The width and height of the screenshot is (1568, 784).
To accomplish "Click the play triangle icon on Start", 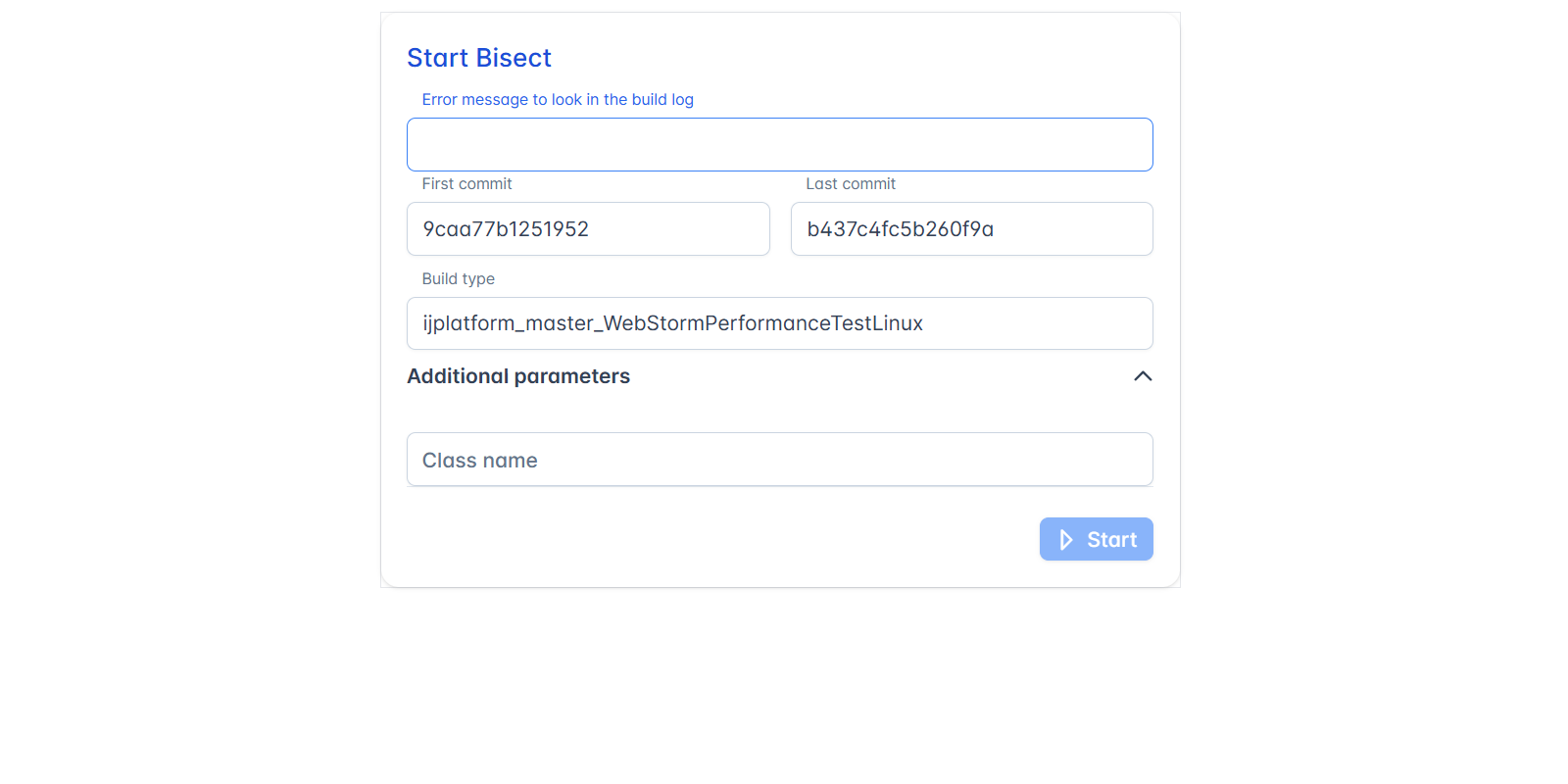I will coord(1066,540).
